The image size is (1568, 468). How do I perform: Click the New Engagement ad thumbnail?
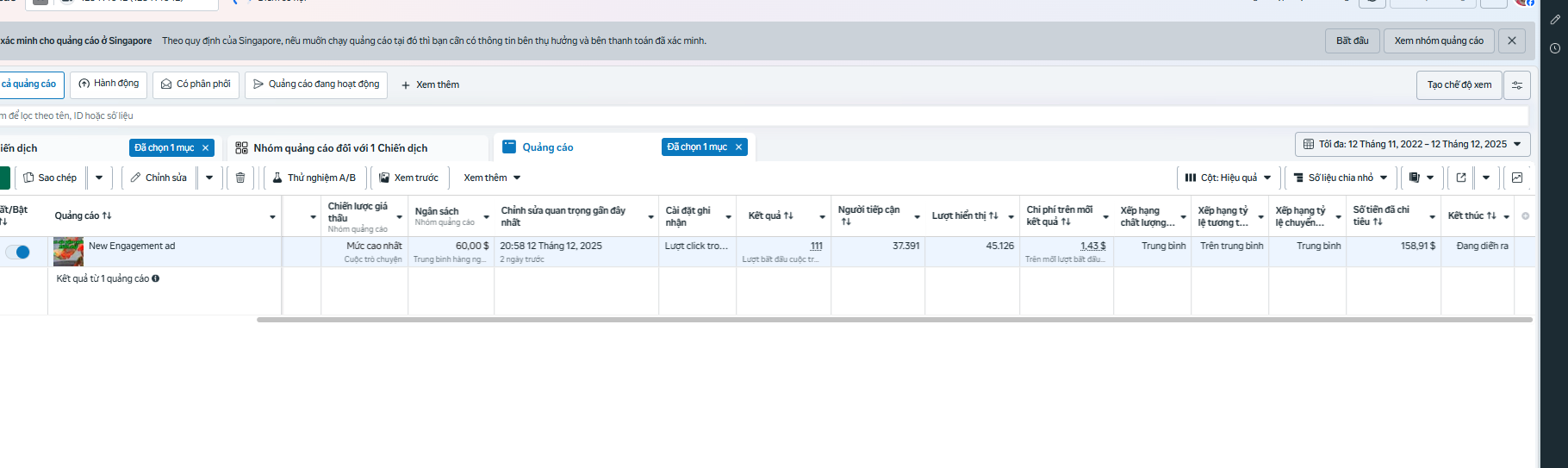(x=68, y=252)
